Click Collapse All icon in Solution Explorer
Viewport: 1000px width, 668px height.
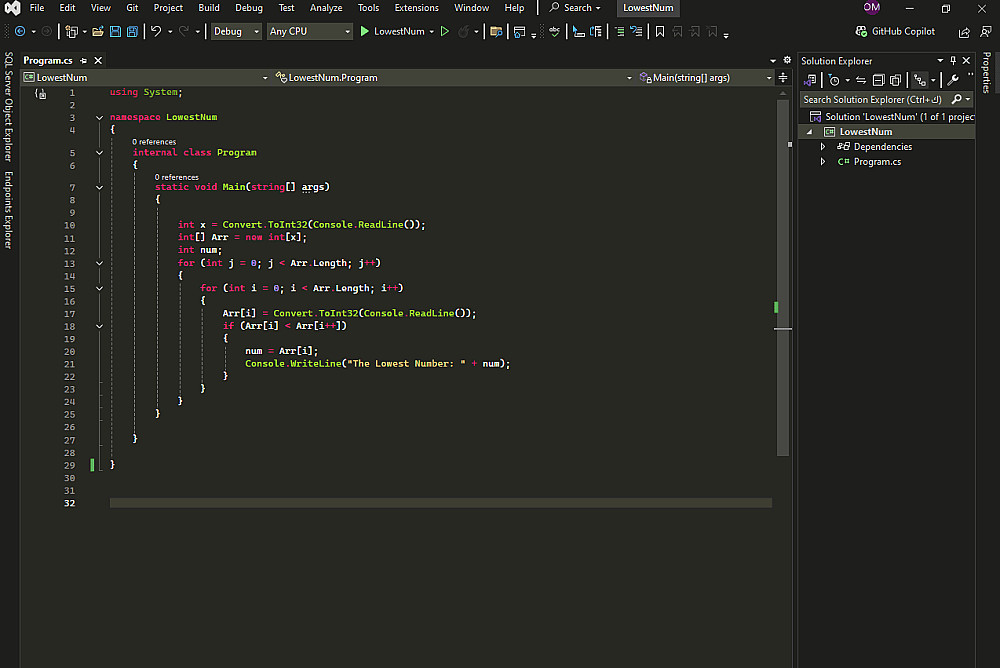[878, 80]
